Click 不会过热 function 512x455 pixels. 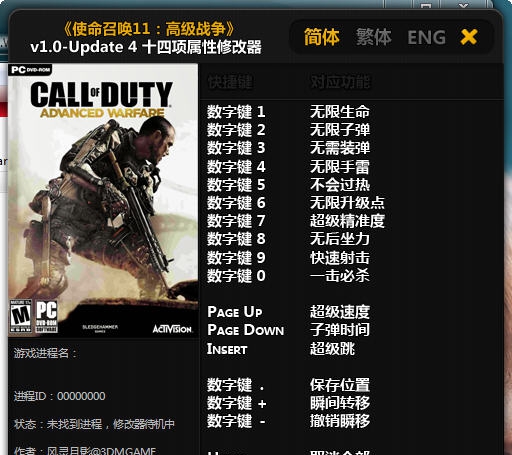pyautogui.click(x=340, y=185)
